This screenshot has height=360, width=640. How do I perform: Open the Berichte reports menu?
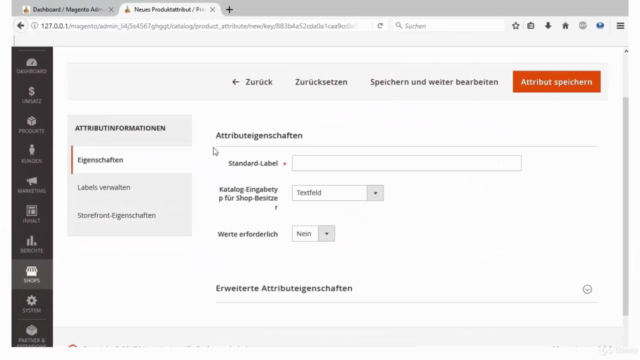click(x=31, y=244)
